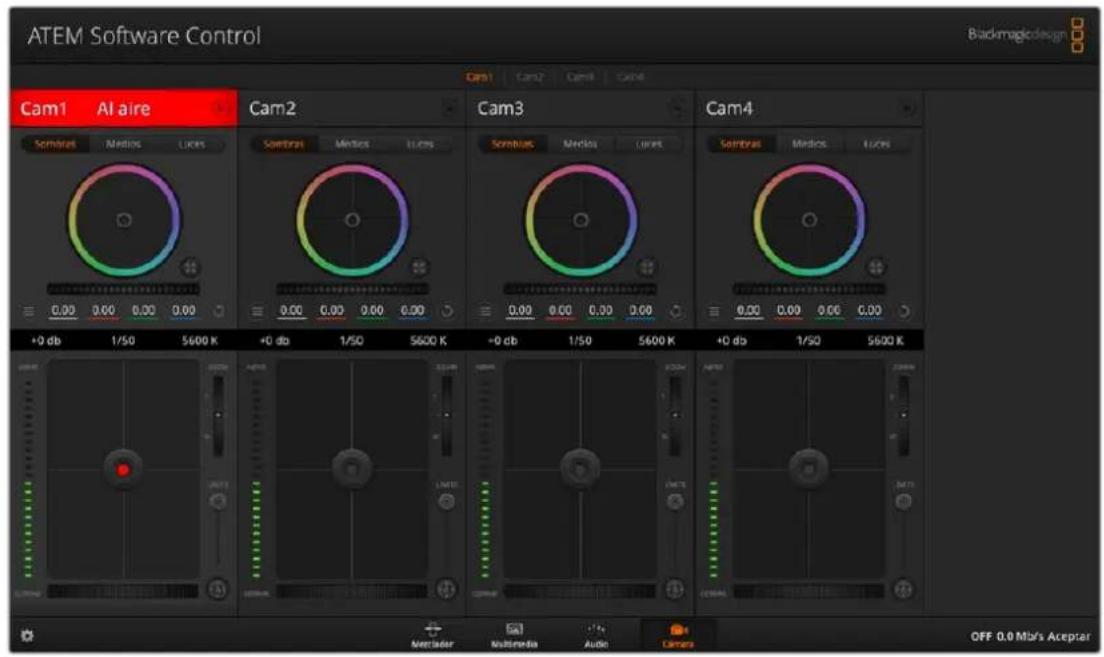Reset Cam4 color values with circular arrow
Viewport: 1104px width, 657px height.
(904, 311)
